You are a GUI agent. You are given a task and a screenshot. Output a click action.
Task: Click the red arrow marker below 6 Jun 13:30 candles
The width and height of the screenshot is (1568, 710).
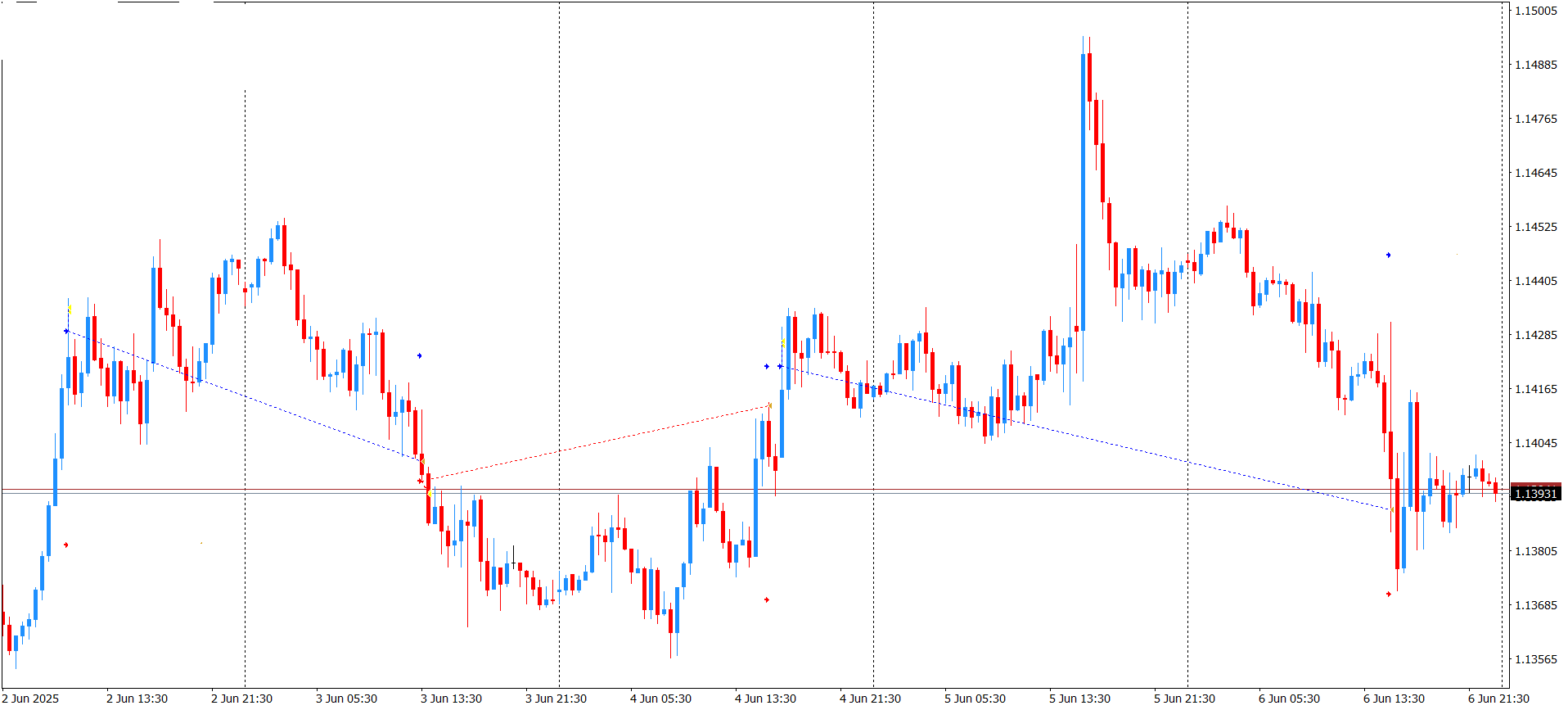click(1389, 594)
